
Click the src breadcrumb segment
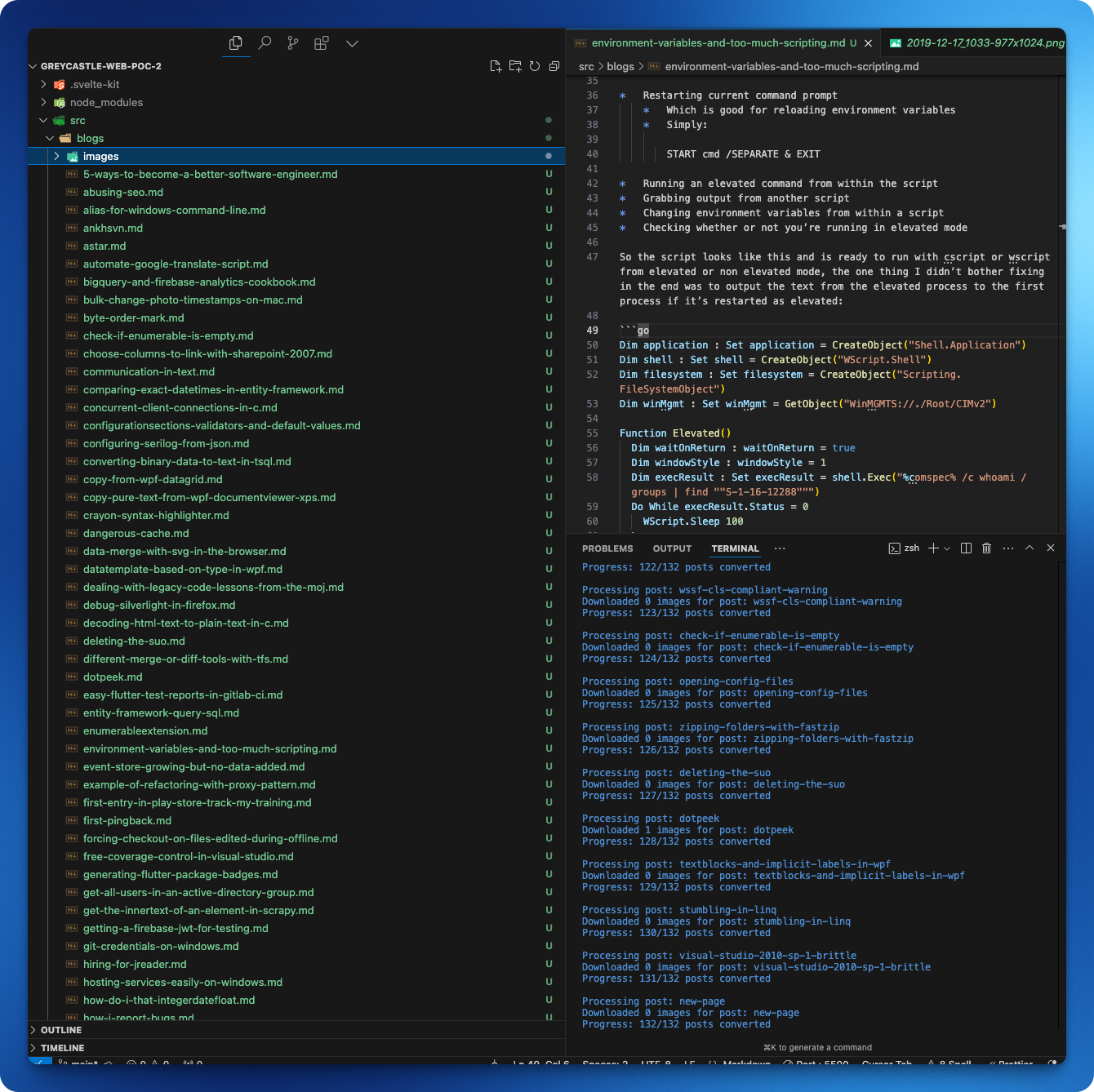pos(586,67)
